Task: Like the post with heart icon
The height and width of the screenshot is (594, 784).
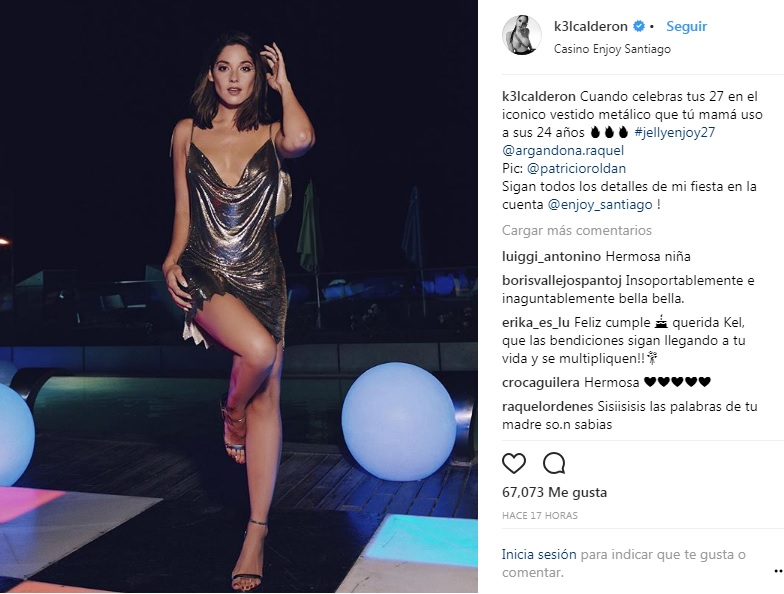Action: click(514, 464)
